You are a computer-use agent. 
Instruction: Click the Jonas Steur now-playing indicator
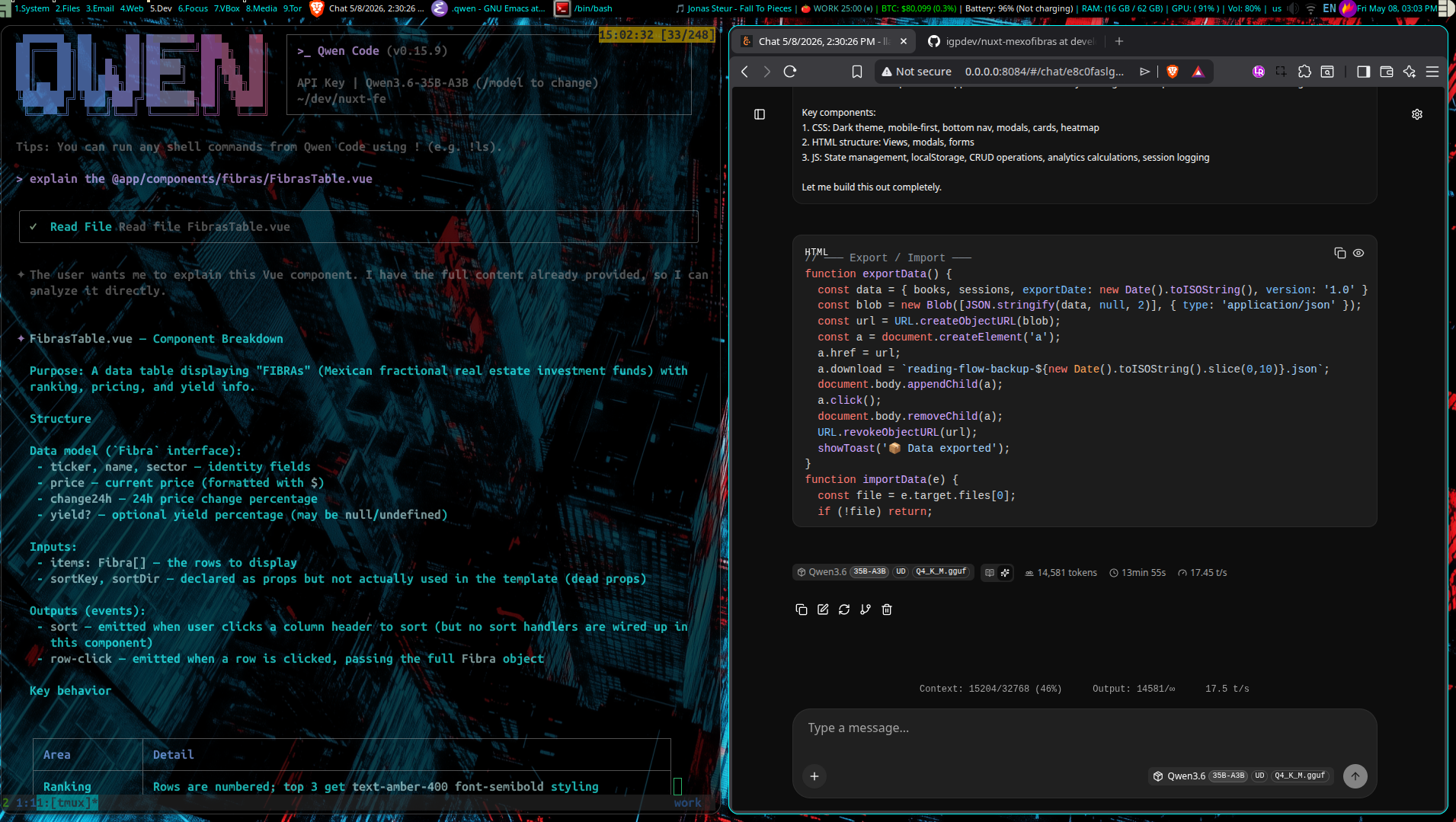tap(734, 8)
